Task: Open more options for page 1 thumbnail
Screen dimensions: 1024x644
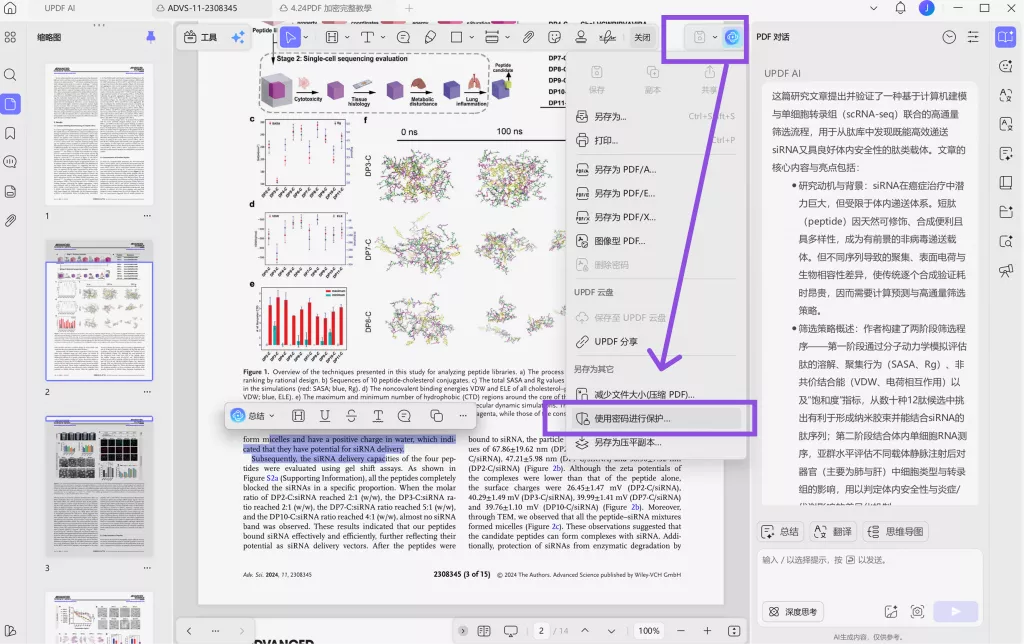Action: click(x=148, y=216)
